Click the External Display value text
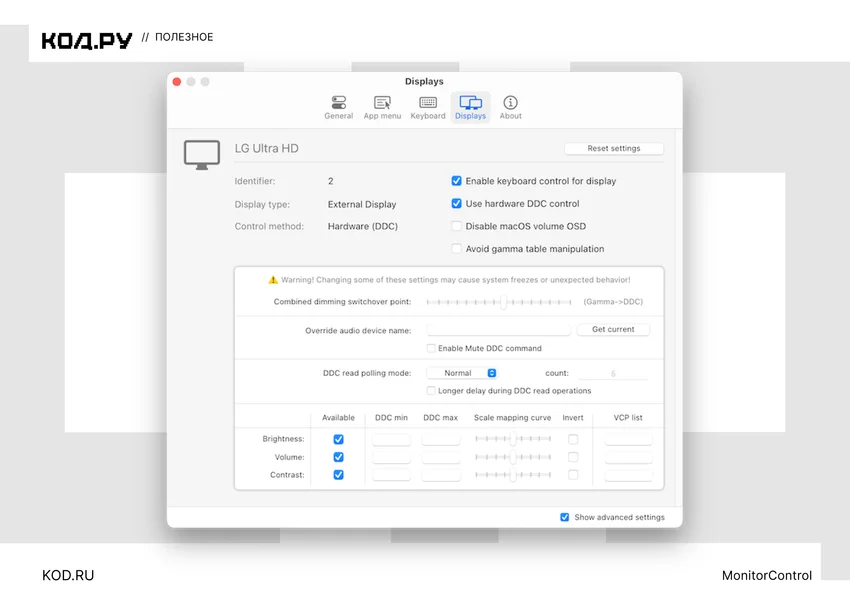The height and width of the screenshot is (605, 850). tap(362, 204)
